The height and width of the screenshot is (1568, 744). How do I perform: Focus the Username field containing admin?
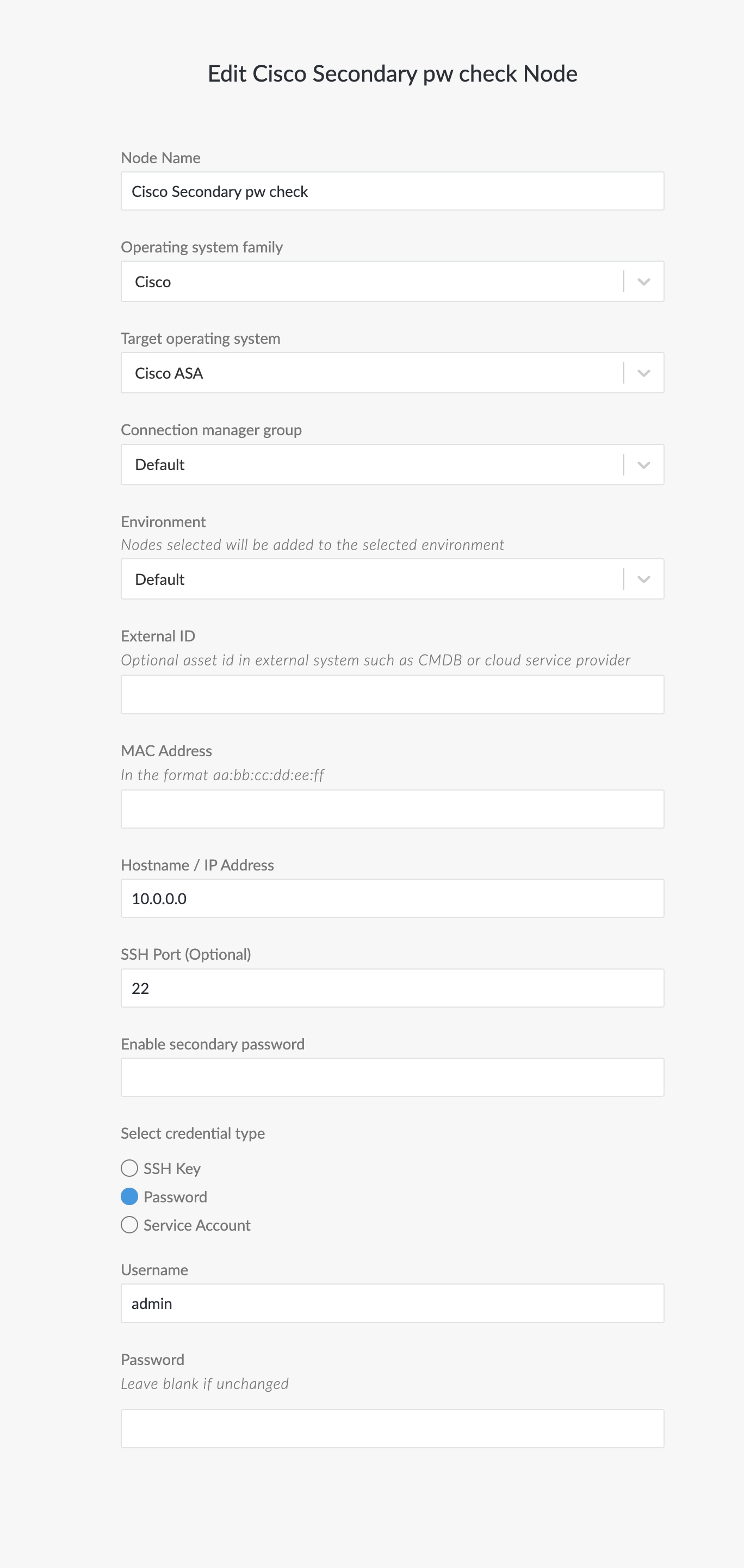pos(392,1303)
